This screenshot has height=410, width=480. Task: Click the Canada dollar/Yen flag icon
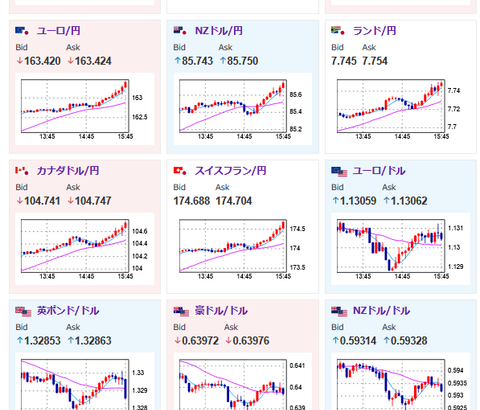click(22, 171)
